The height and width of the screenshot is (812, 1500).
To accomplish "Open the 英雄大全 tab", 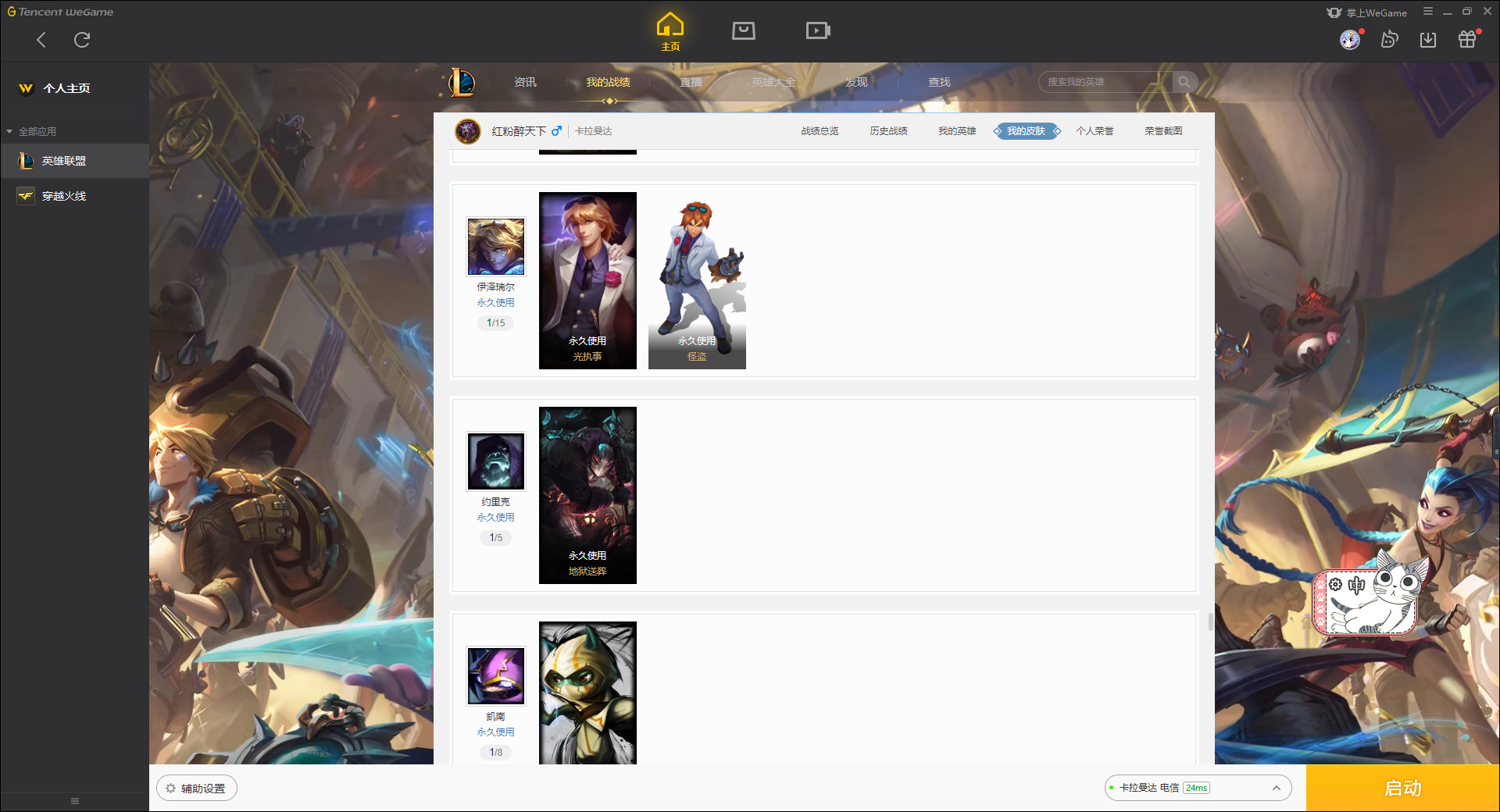I will pyautogui.click(x=773, y=82).
